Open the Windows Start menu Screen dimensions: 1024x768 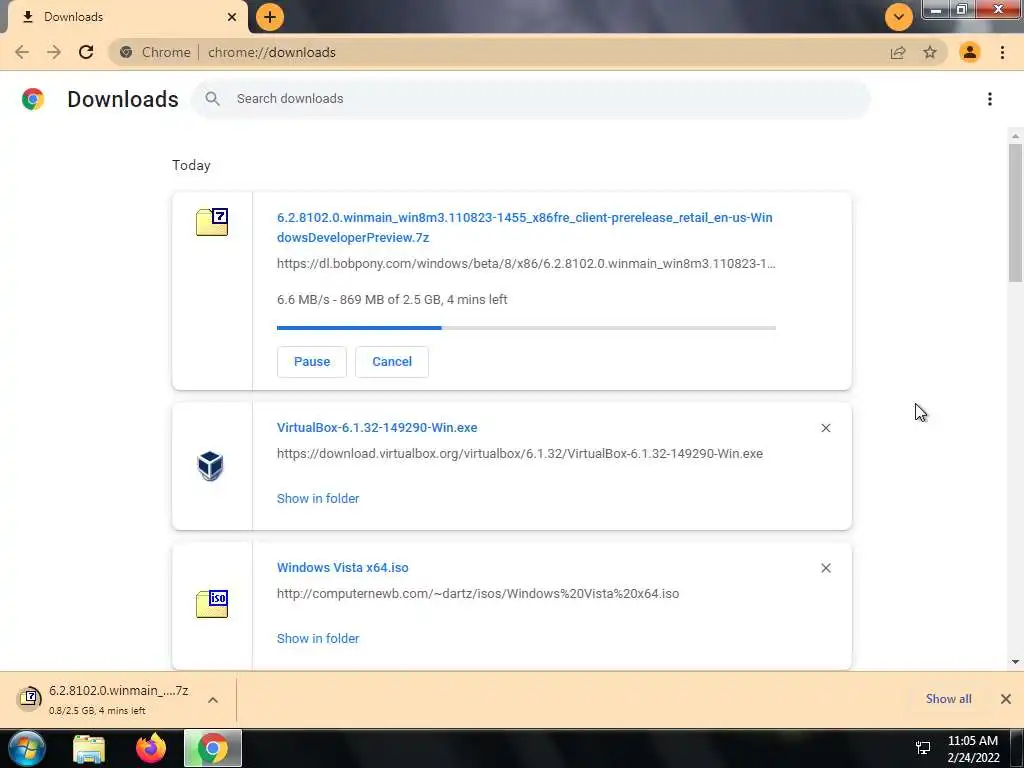26,748
